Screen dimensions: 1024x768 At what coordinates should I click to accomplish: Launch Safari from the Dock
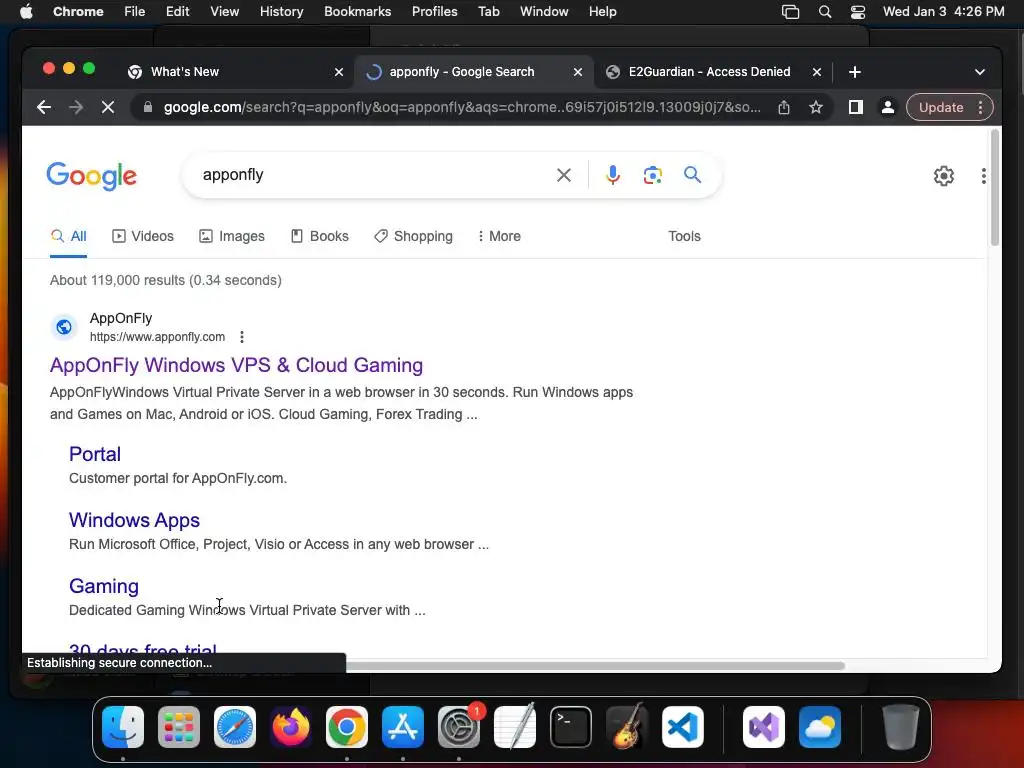[235, 727]
